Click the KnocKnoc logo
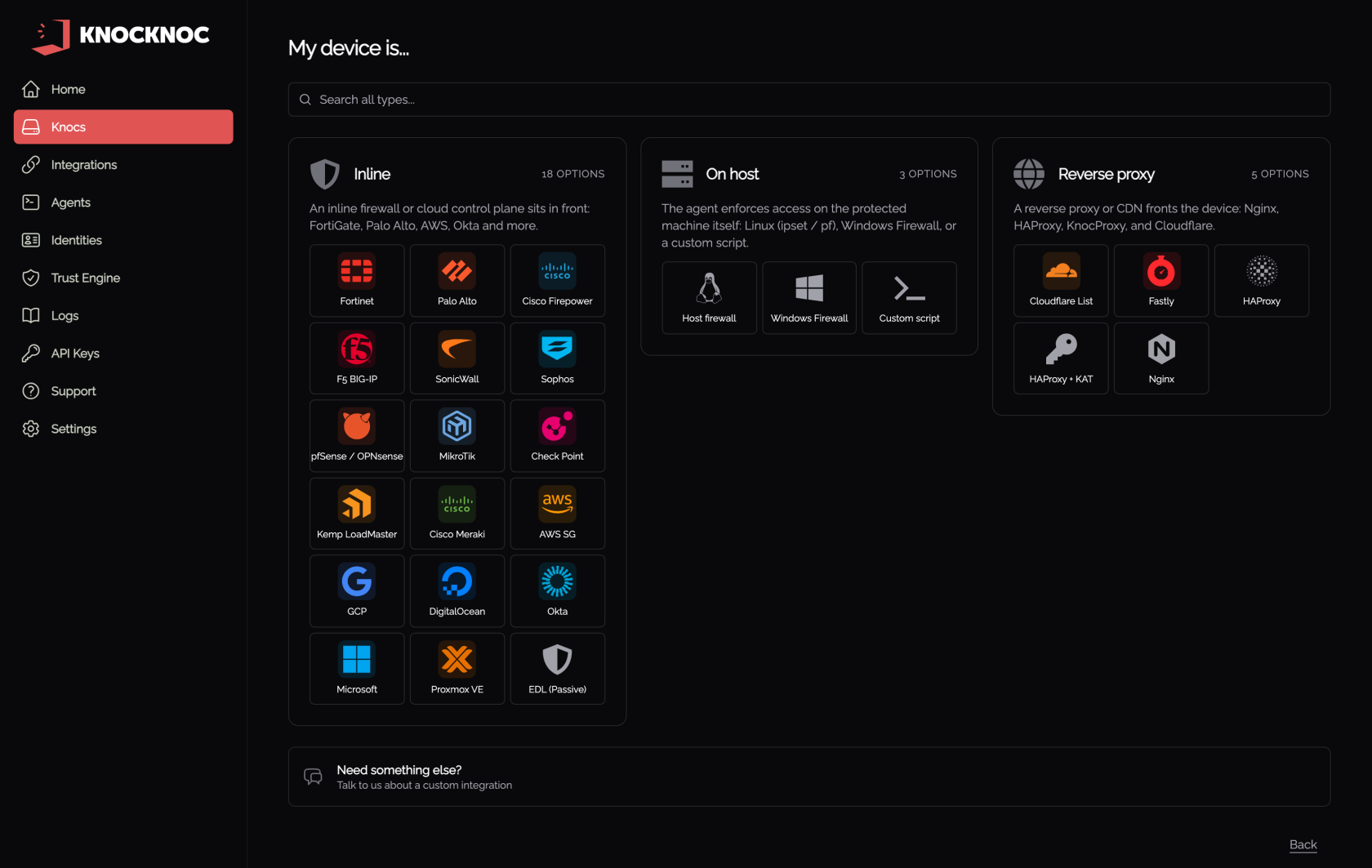 121,36
